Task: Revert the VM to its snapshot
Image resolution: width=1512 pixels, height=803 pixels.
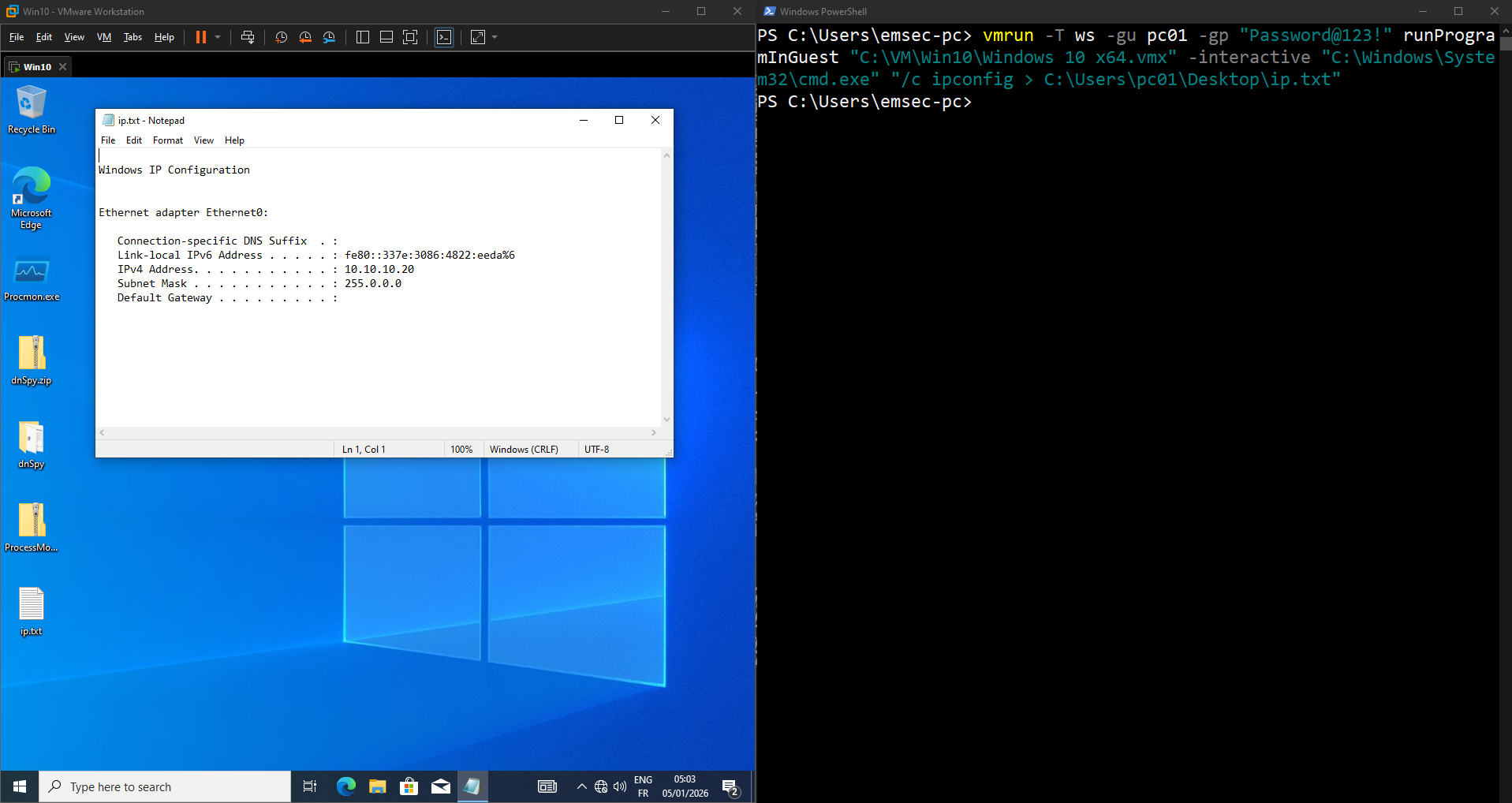Action: pyautogui.click(x=306, y=37)
